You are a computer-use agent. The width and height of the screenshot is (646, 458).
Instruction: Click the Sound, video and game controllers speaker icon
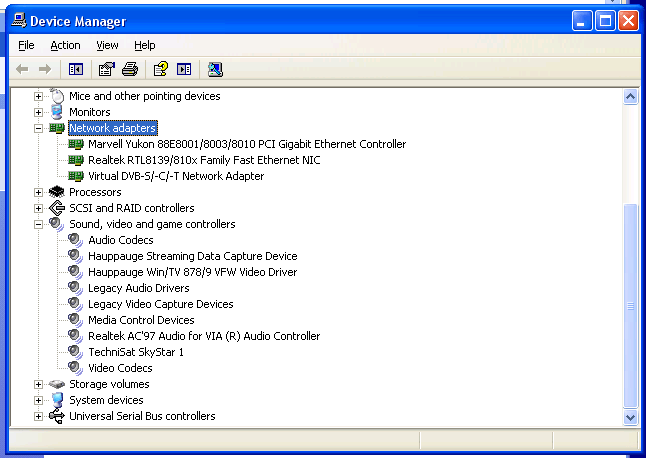coord(56,224)
